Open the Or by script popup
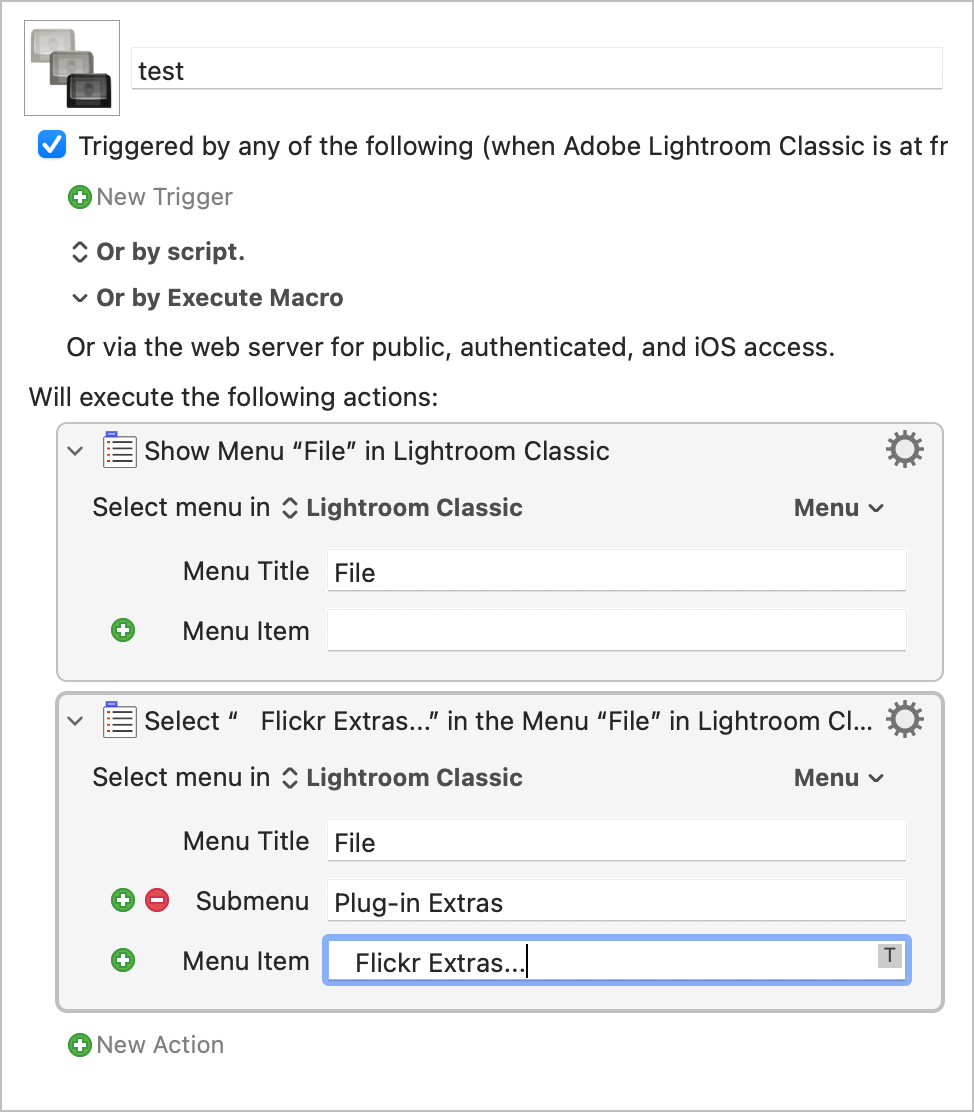The image size is (974, 1112). [x=157, y=252]
